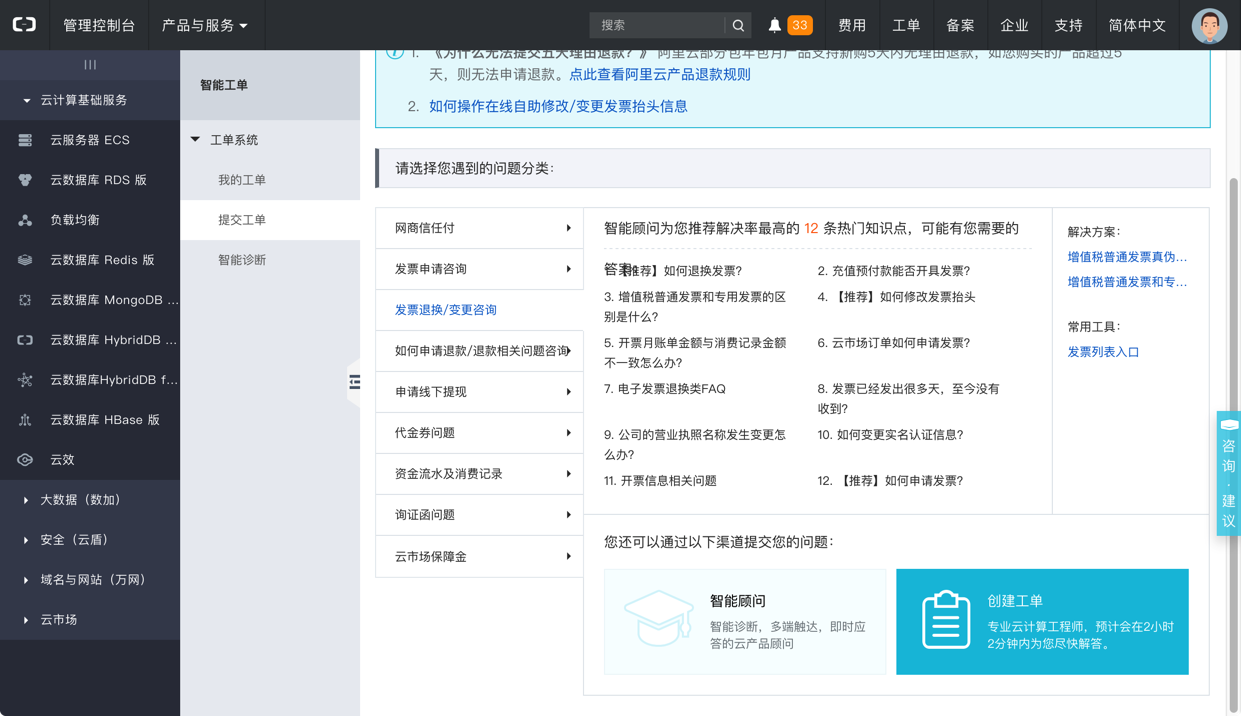Expand the 代金券问题 category
Image resolution: width=1241 pixels, height=716 pixels.
coord(479,433)
